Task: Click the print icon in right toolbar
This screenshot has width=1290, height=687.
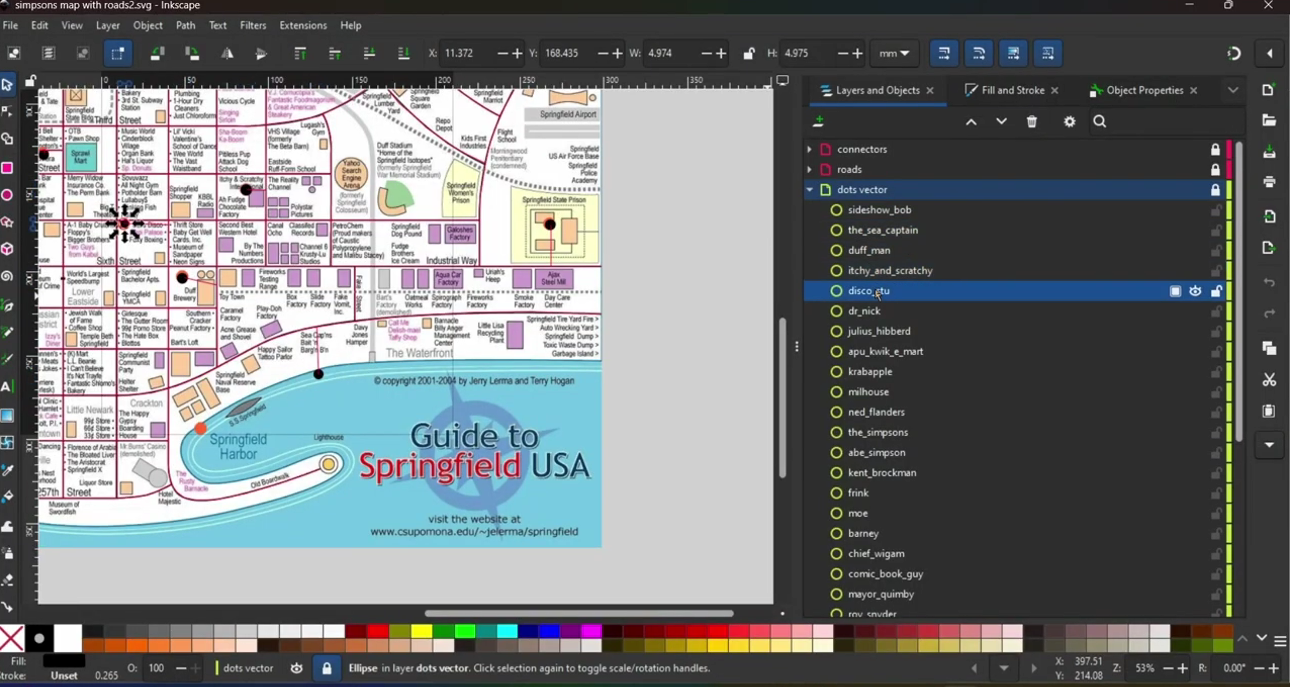Action: coord(1269,183)
